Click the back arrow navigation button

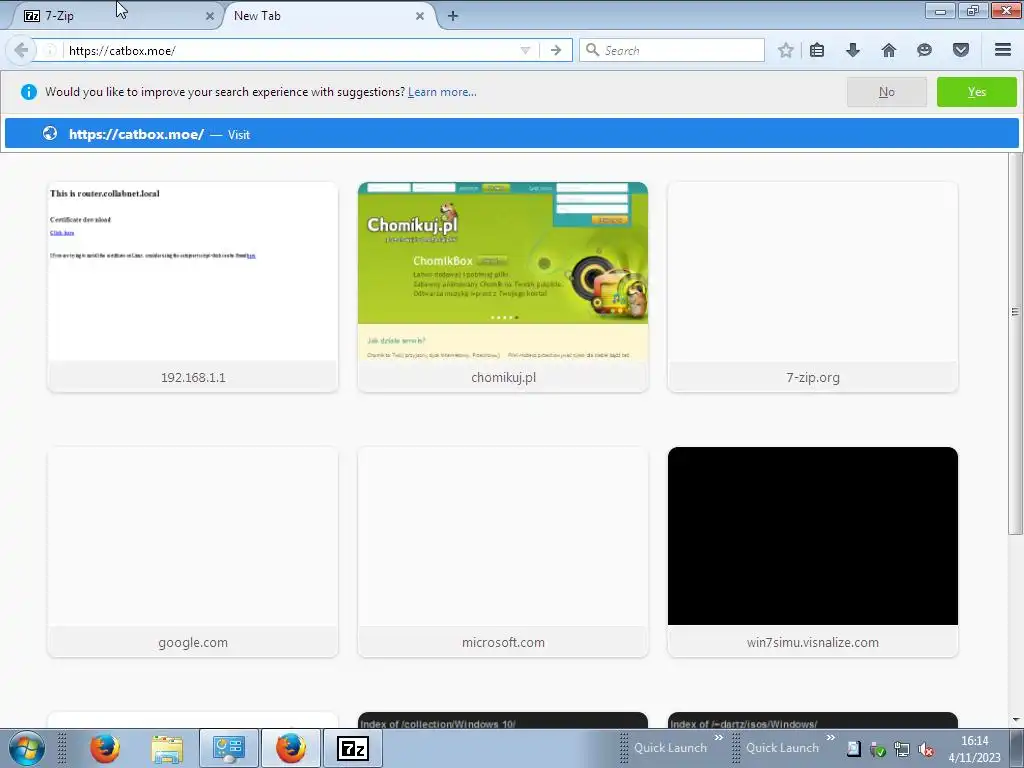[21, 50]
